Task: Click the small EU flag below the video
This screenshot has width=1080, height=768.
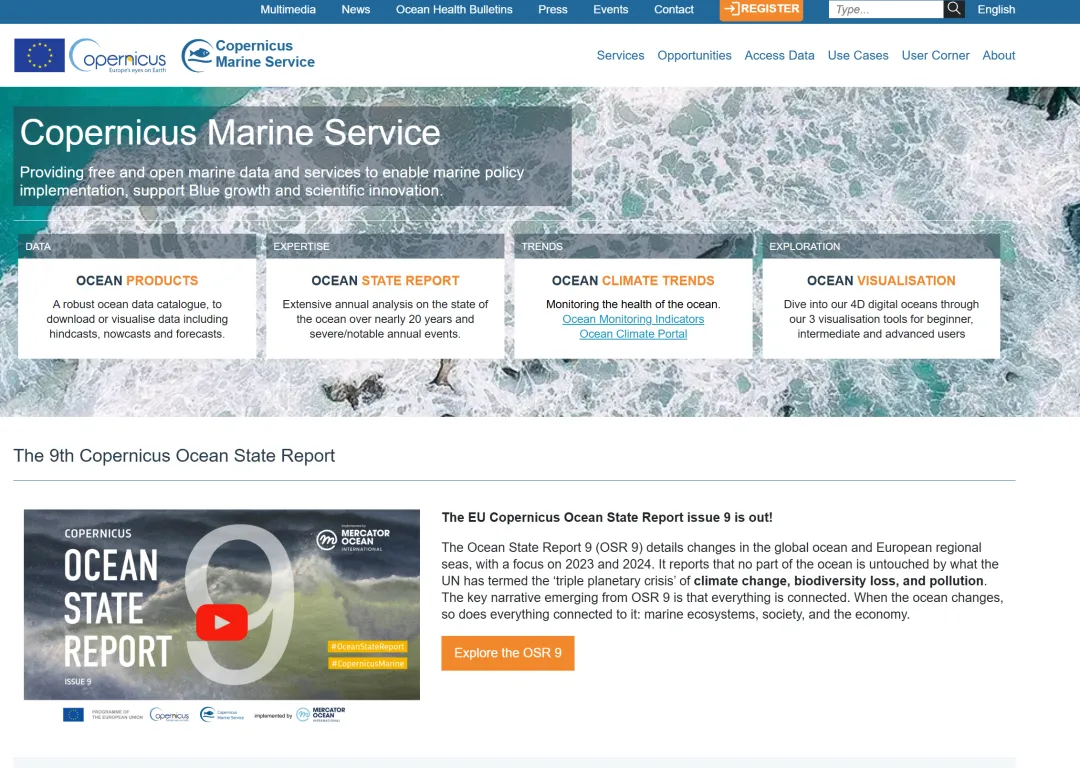Action: click(73, 715)
